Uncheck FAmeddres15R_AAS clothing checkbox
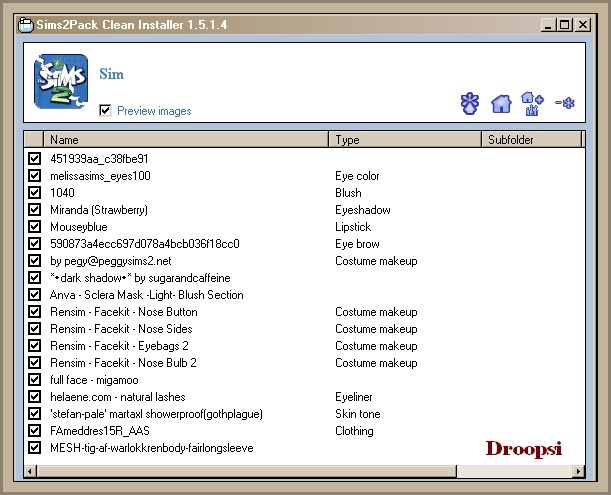This screenshot has width=611, height=495. pyautogui.click(x=34, y=431)
